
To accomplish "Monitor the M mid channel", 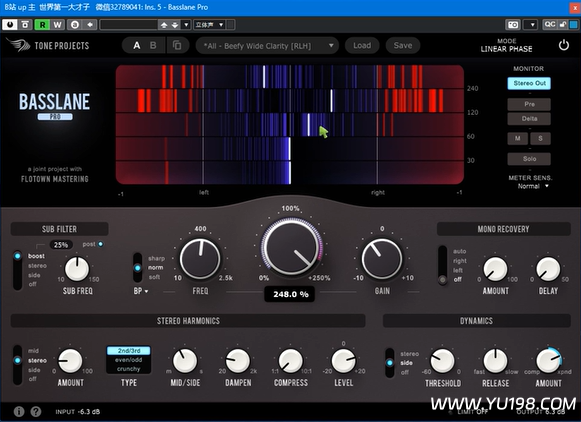I will point(518,138).
